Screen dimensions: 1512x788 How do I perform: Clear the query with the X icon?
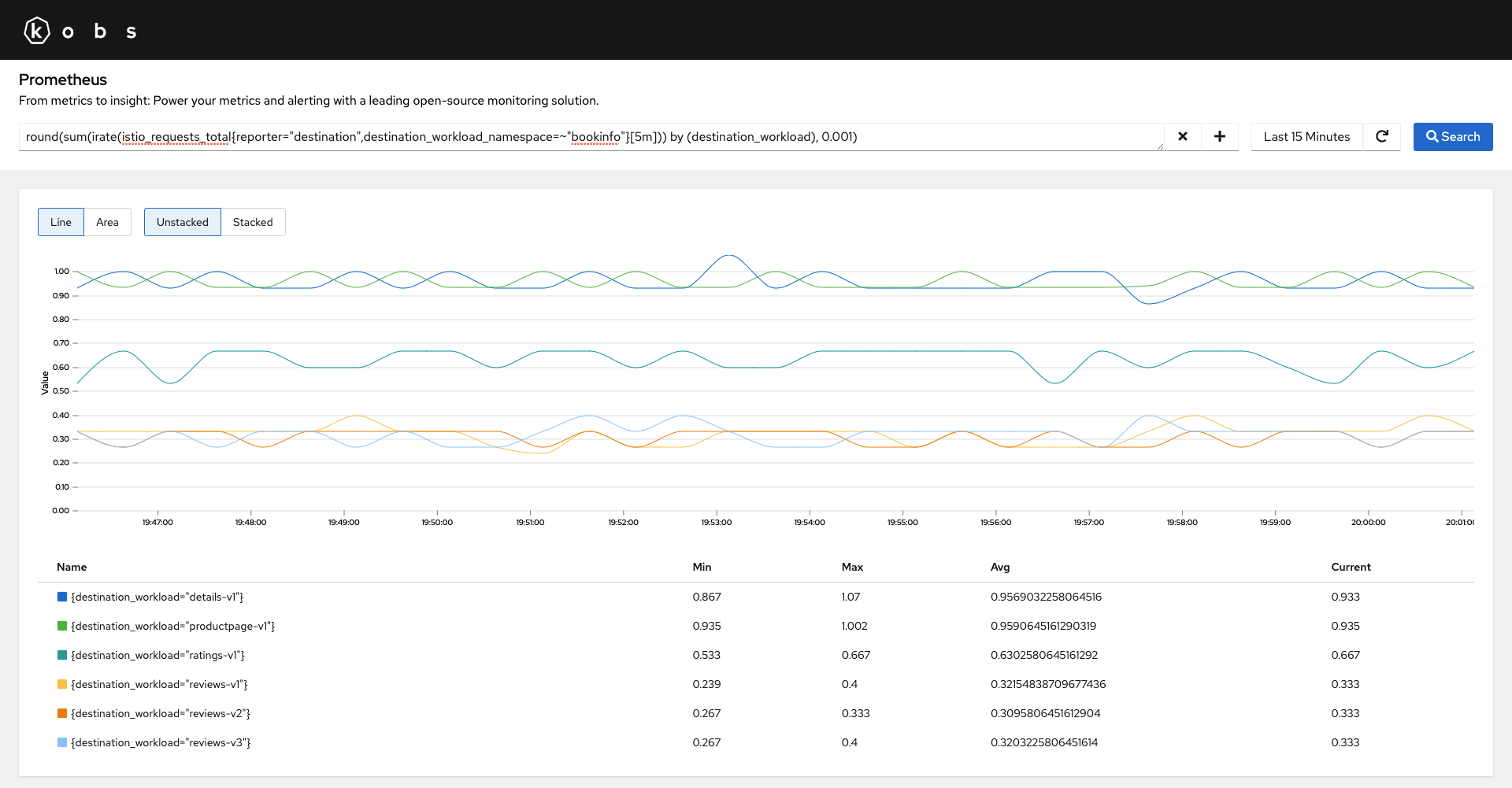coord(1182,137)
